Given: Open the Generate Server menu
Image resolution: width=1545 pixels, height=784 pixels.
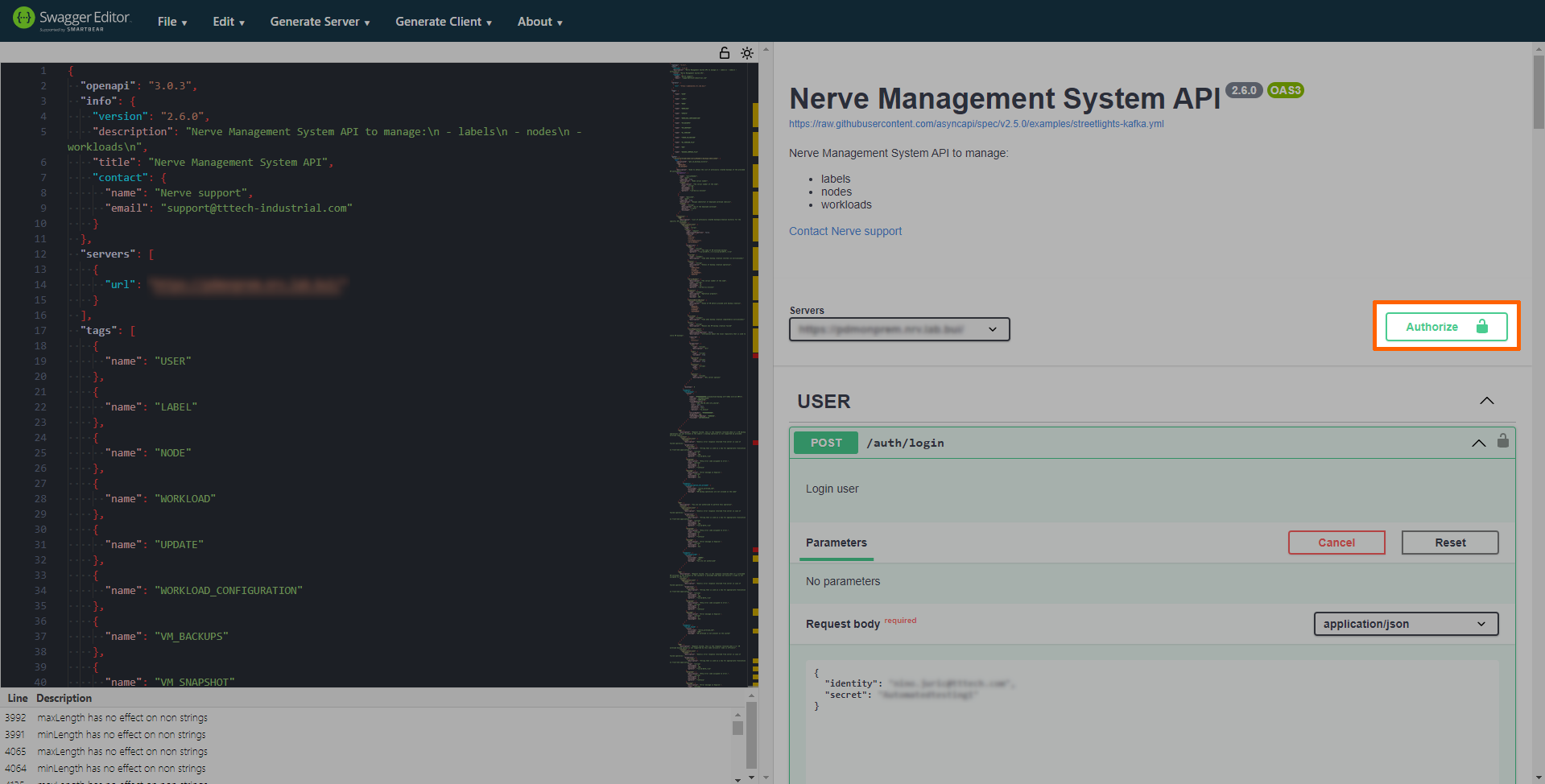Looking at the screenshot, I should tap(320, 22).
